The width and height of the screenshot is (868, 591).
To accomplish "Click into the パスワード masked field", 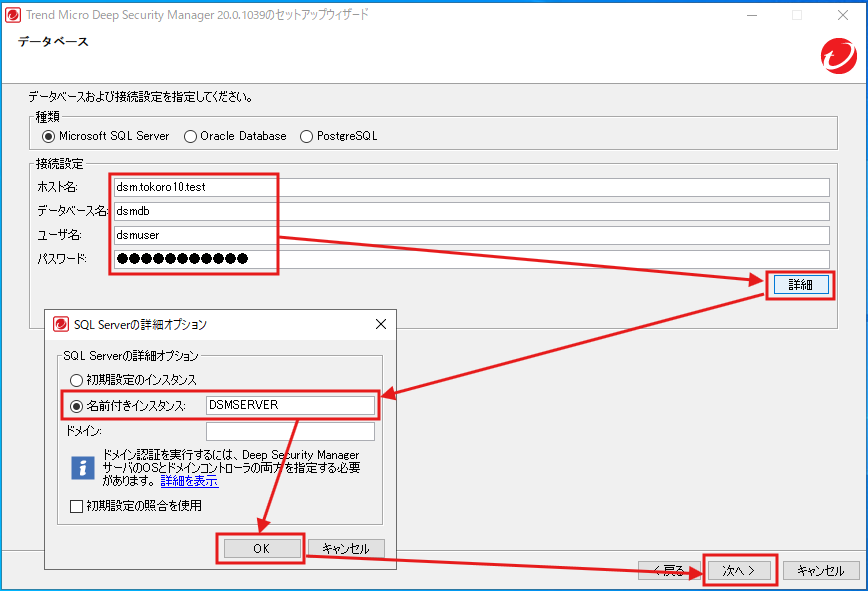I will [471, 258].
